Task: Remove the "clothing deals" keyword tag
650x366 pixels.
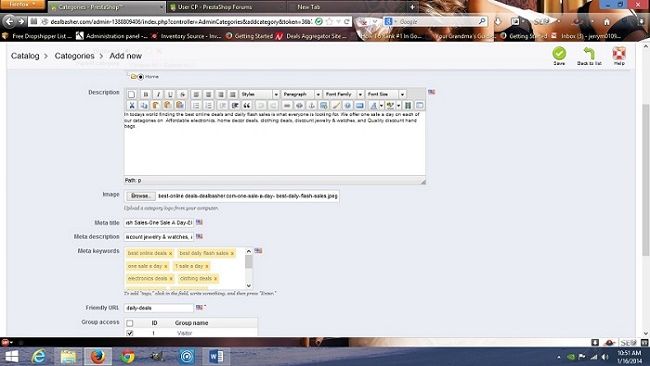Action: (x=216, y=279)
